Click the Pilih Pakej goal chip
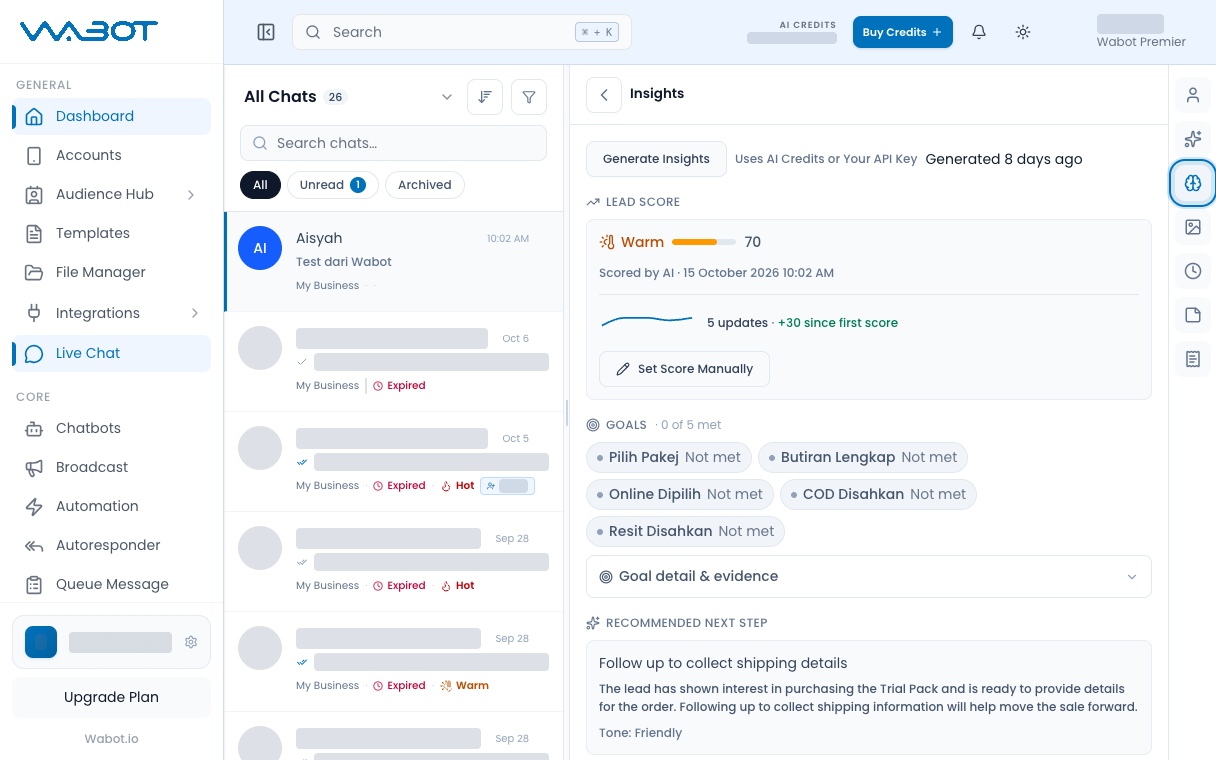The height and width of the screenshot is (760, 1216). (x=669, y=457)
